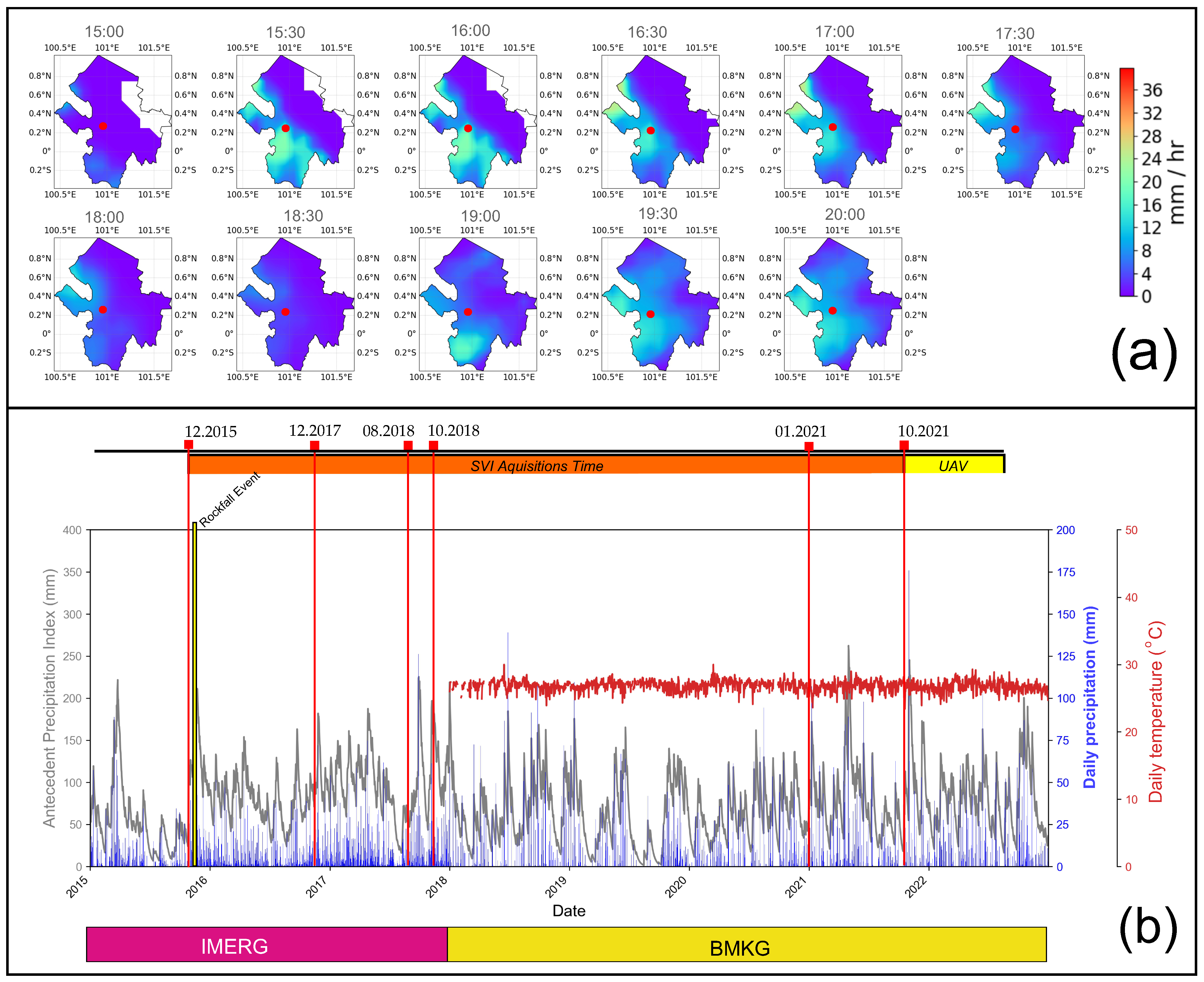Click the colorbar tick label 36
This screenshot has height=982, width=1204.
tap(1152, 91)
